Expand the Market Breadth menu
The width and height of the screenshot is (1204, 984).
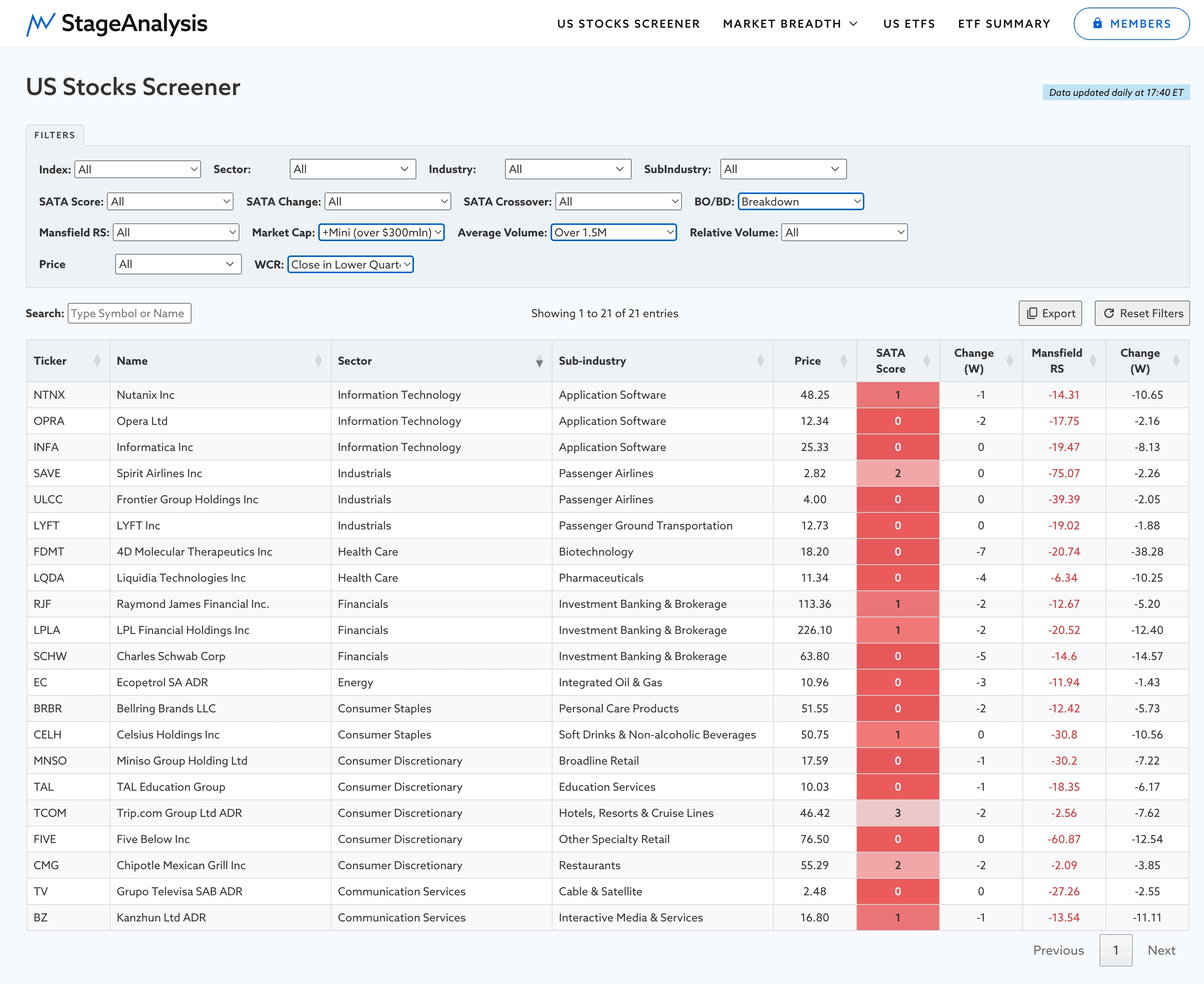(790, 24)
